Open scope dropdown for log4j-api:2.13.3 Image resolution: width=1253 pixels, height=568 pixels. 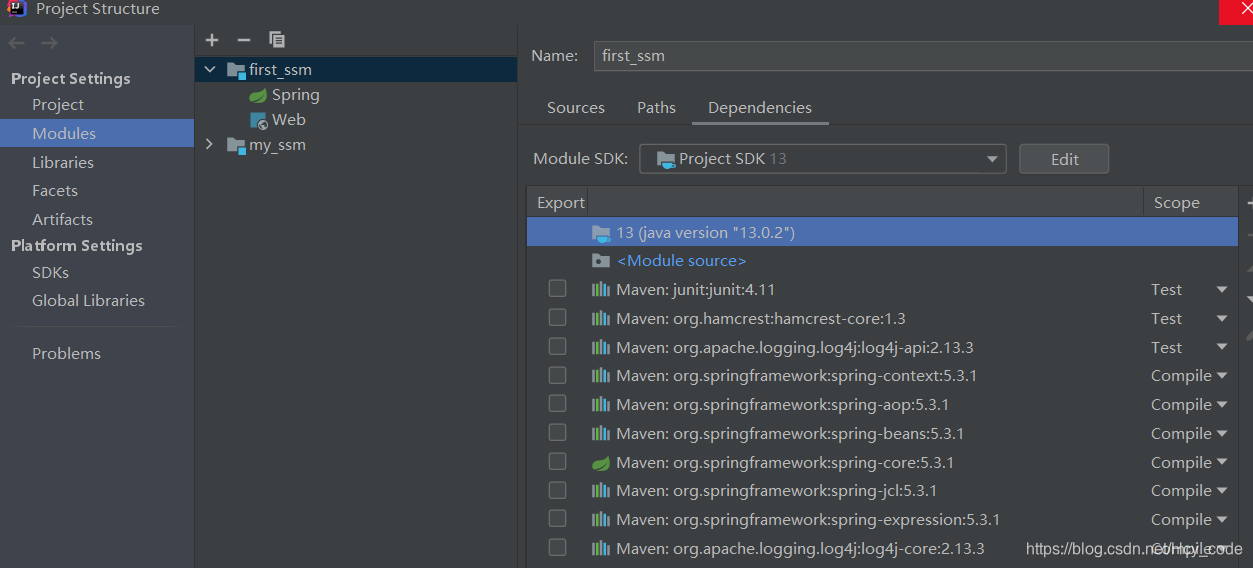[1221, 348]
